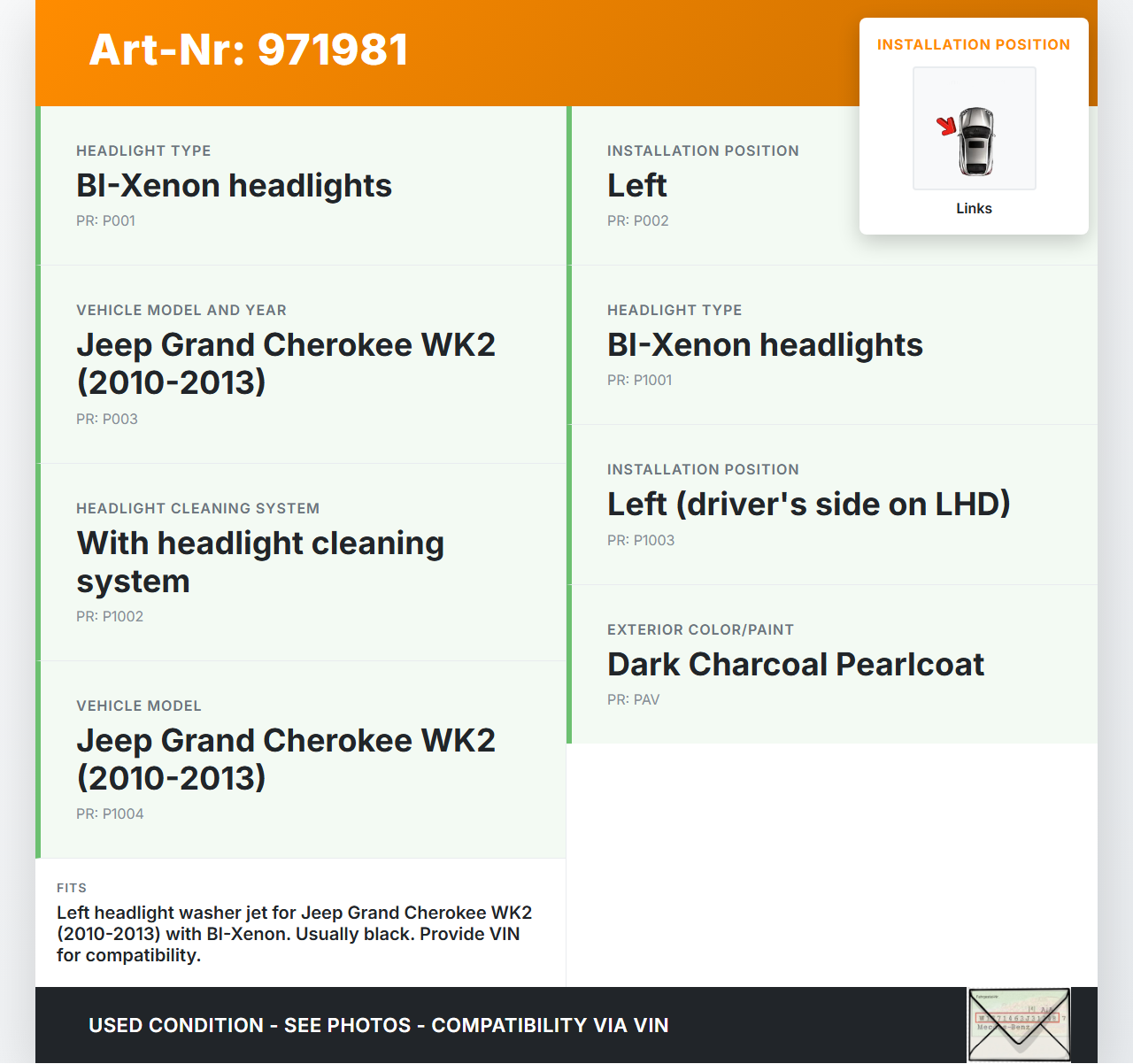Viewport: 1133px width, 1064px height.
Task: Click the red arrow on the car diagram
Action: click(947, 127)
